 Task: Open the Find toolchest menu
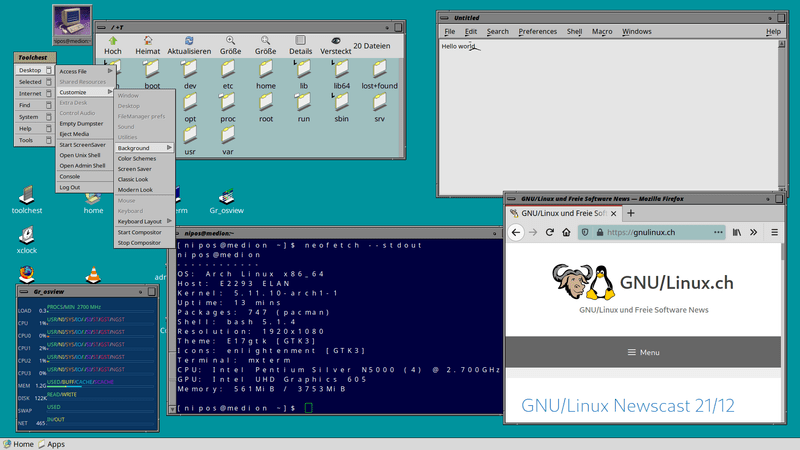point(34,105)
